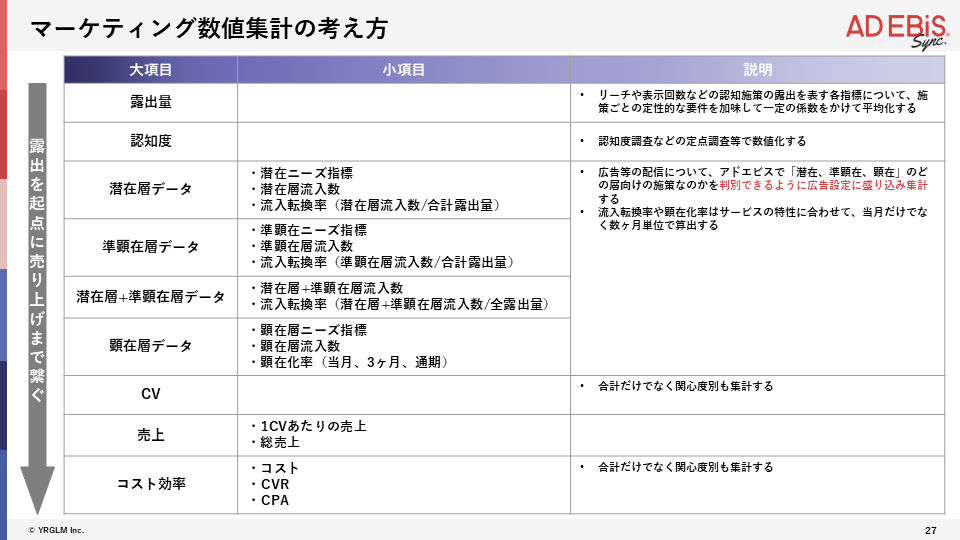
Task: Click the 露出量 row label
Action: [151, 102]
